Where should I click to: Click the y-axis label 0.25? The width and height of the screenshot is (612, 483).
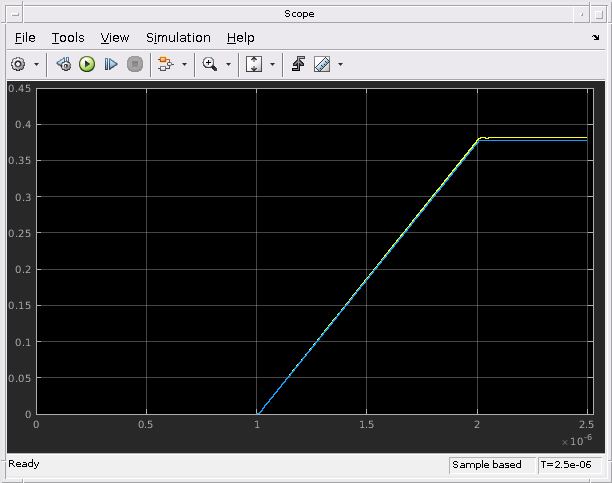tap(20, 233)
